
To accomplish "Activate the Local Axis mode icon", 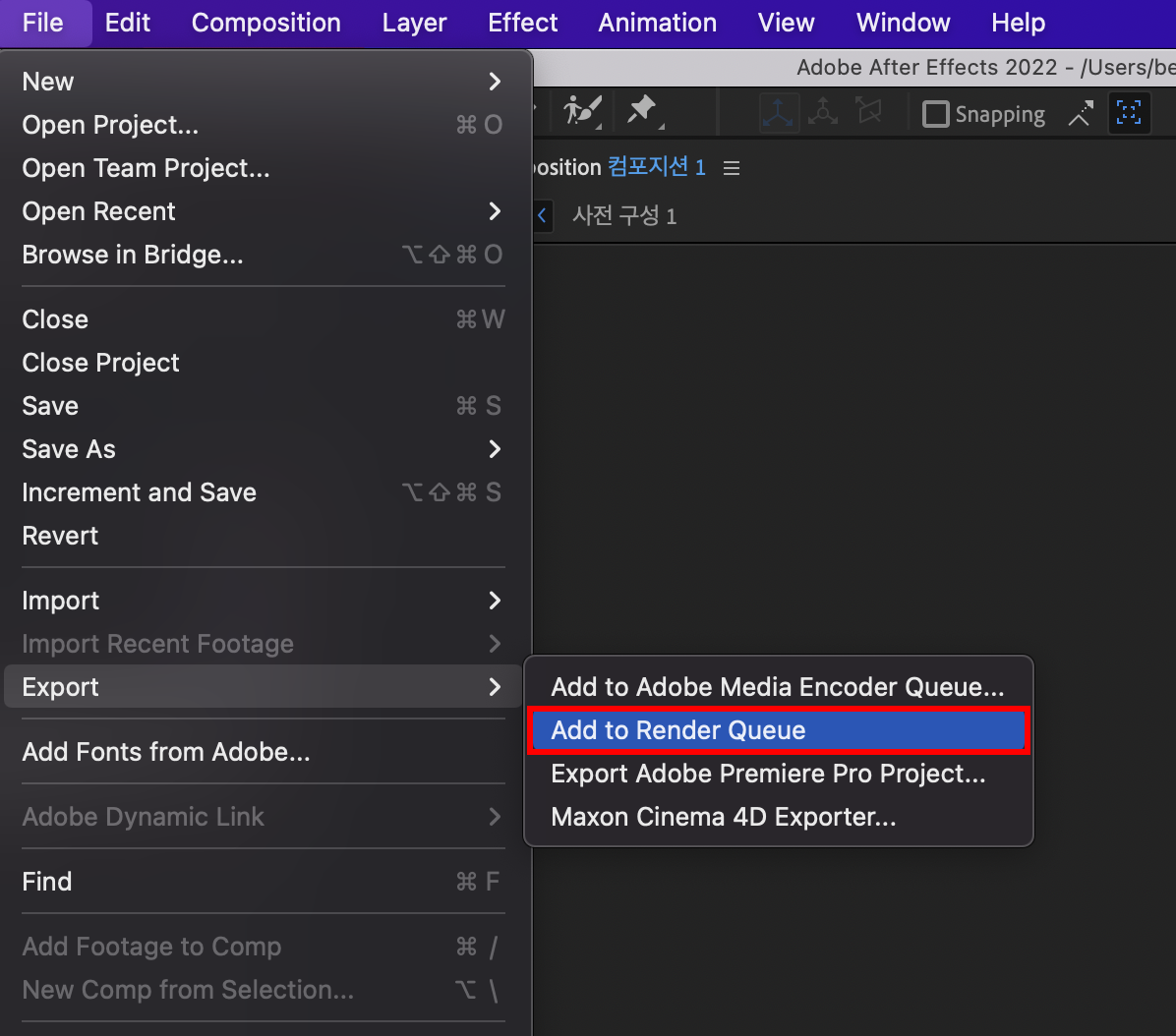I will click(779, 112).
